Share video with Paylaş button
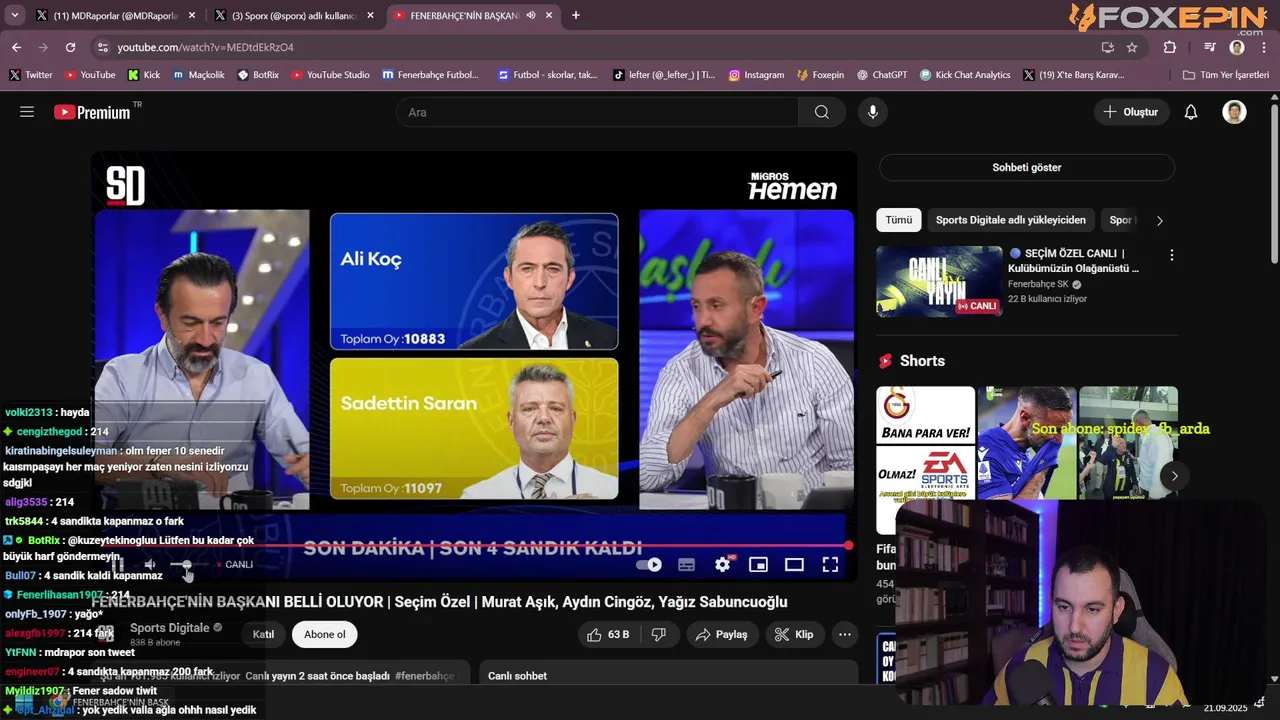Viewport: 1280px width, 720px height. coord(721,634)
